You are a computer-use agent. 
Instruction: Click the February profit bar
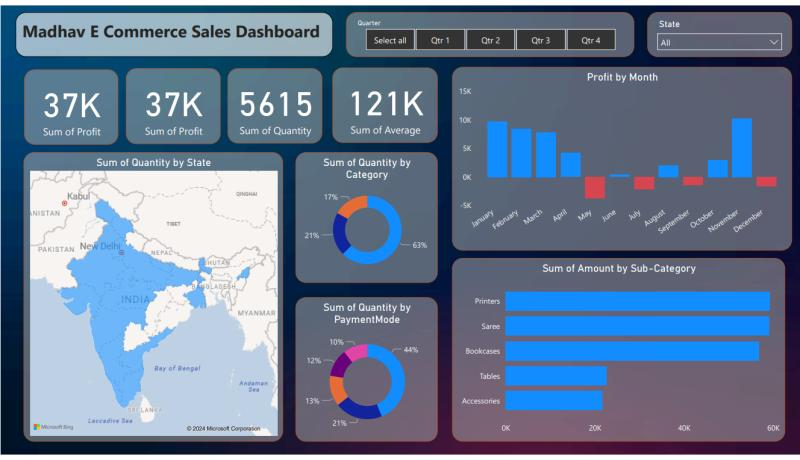pos(521,153)
